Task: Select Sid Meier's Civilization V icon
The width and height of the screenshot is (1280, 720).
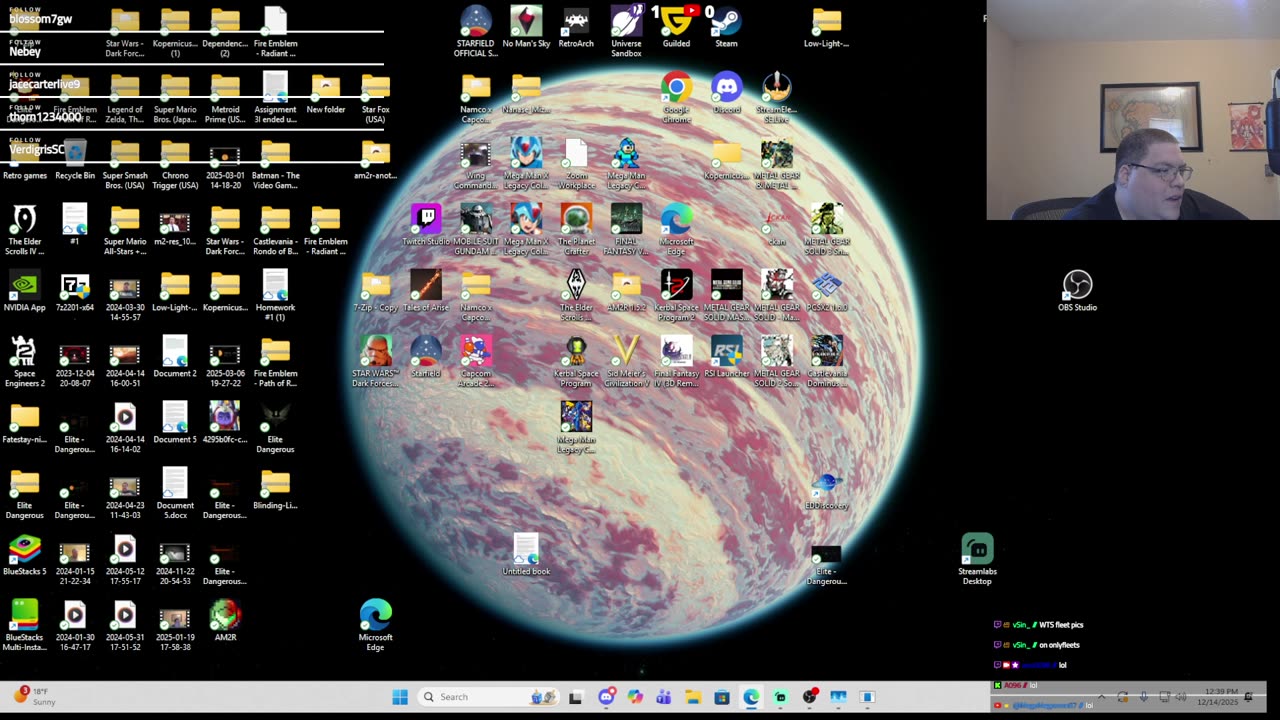Action: coord(626,352)
